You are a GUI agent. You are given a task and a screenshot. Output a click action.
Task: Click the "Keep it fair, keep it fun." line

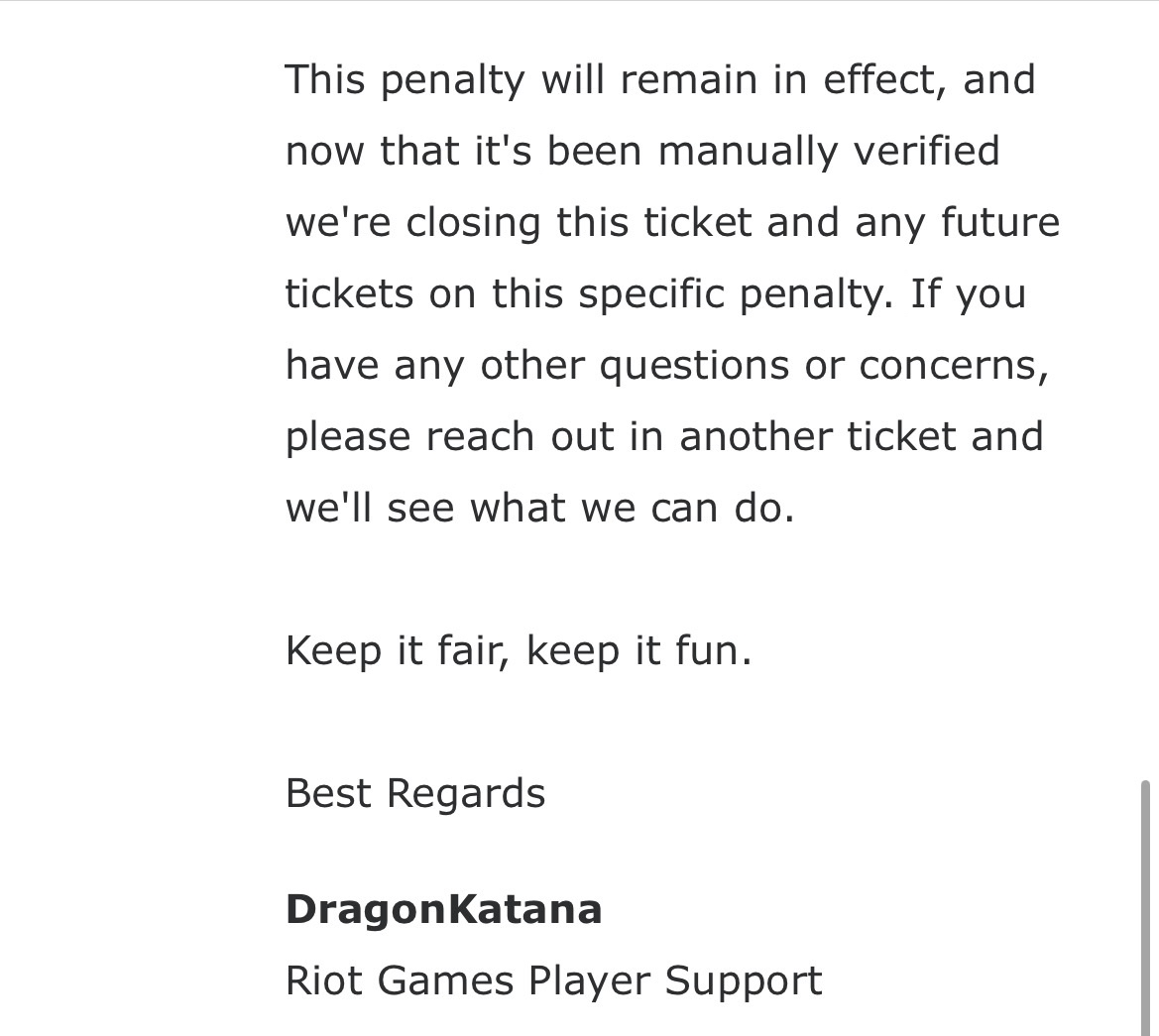[518, 651]
